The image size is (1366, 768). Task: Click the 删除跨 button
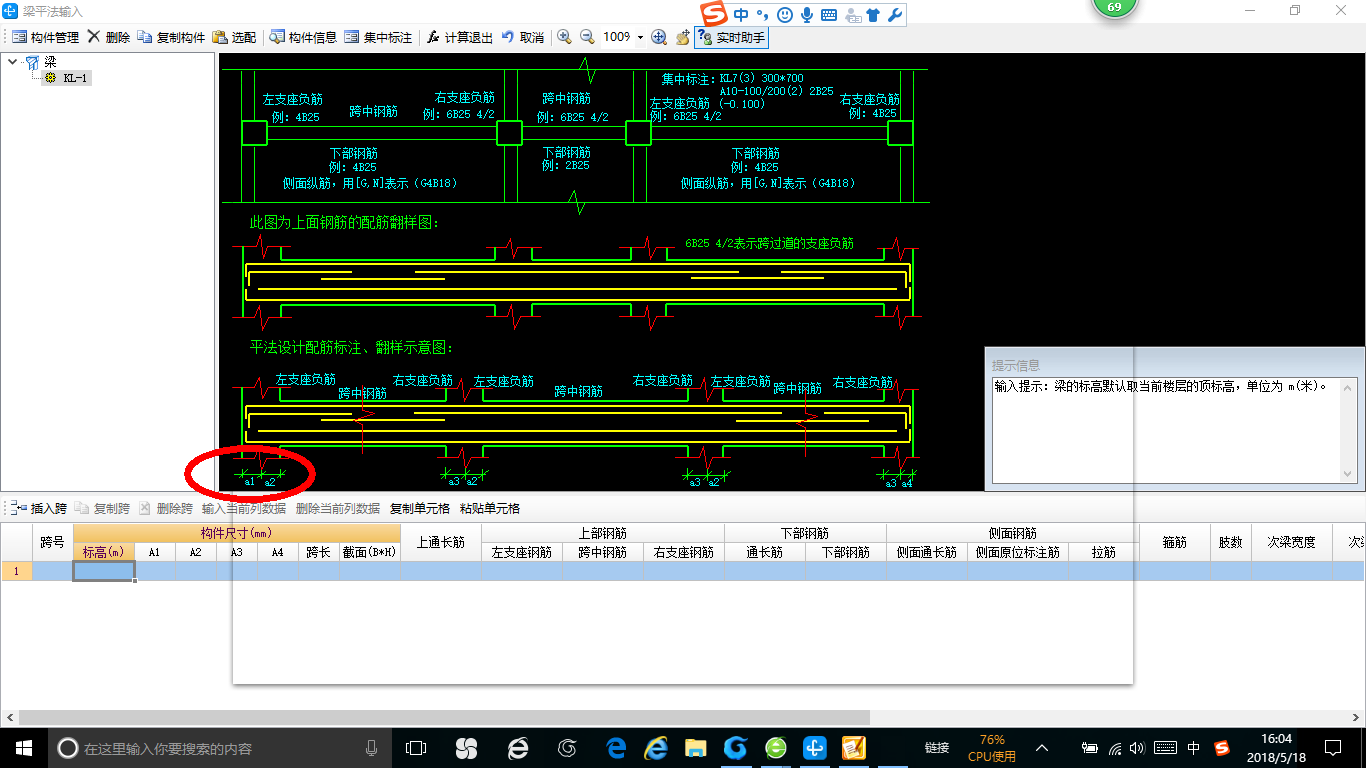165,508
